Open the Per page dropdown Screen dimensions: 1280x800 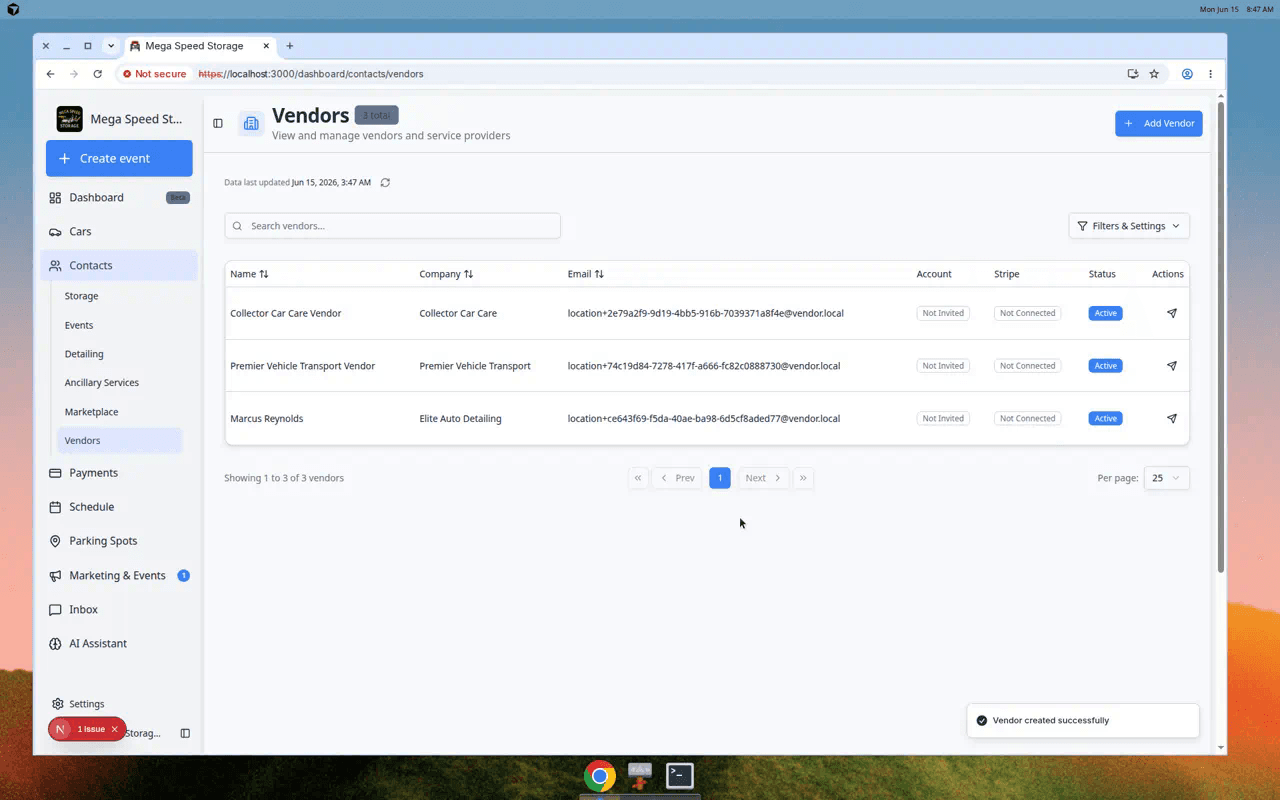(x=1166, y=478)
